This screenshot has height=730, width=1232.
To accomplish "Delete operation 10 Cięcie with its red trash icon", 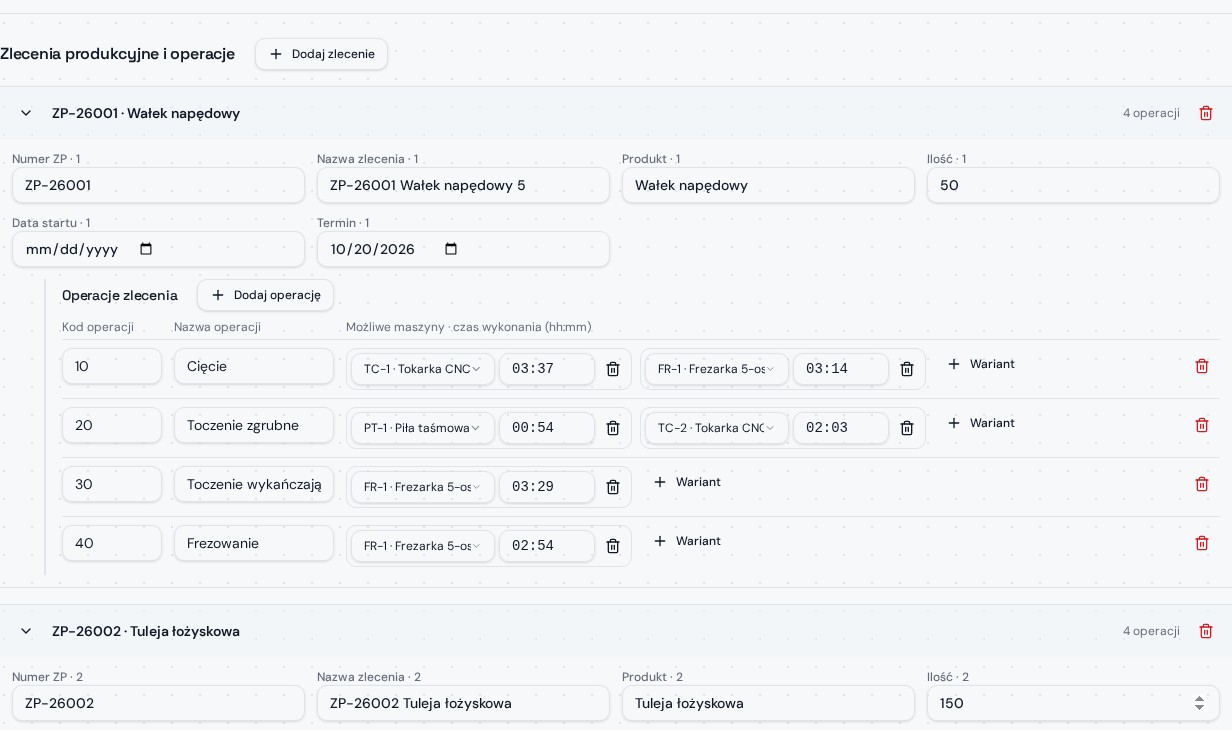I will pos(1202,366).
